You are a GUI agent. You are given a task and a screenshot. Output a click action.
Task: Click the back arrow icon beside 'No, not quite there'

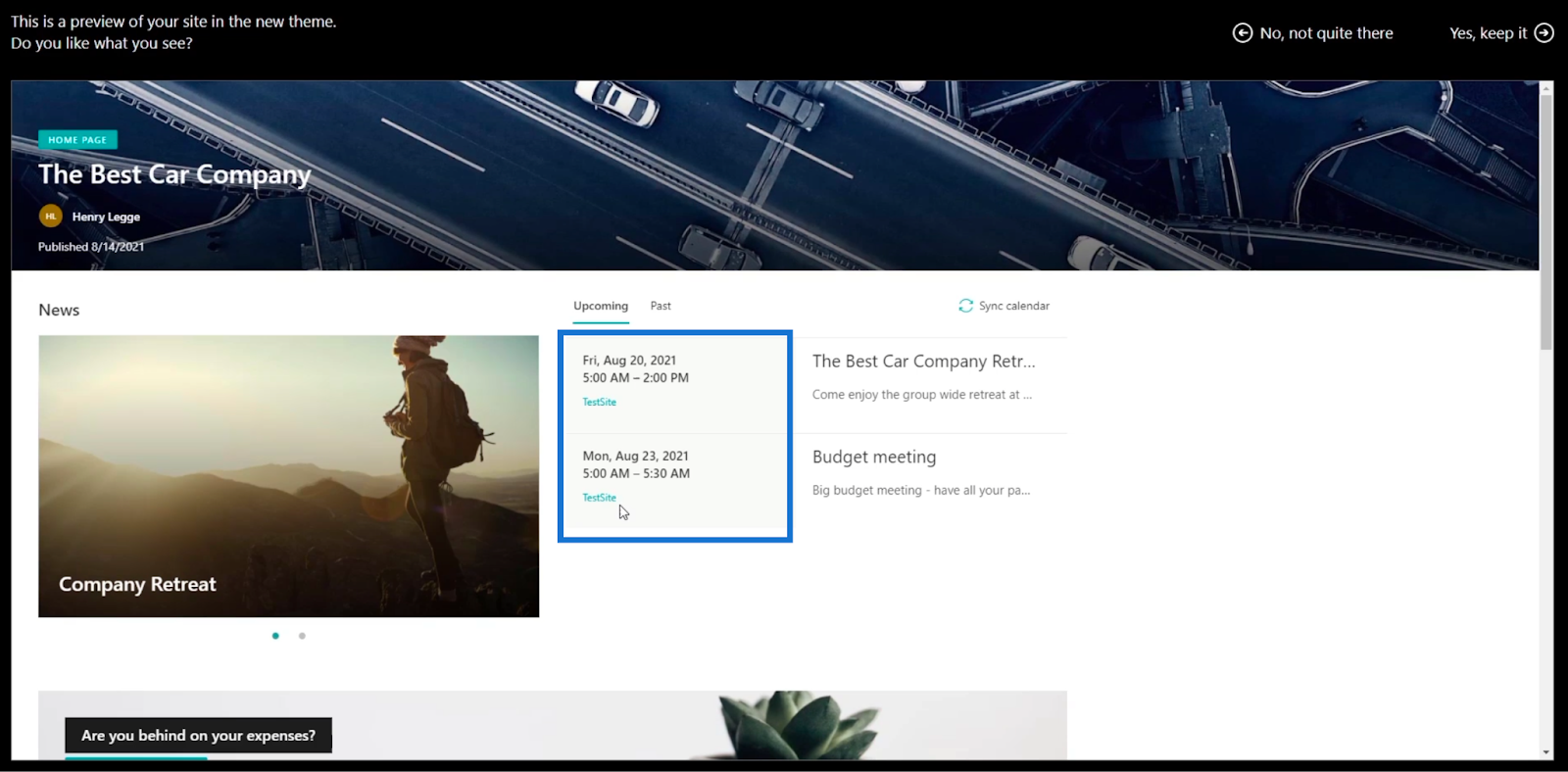click(1242, 33)
